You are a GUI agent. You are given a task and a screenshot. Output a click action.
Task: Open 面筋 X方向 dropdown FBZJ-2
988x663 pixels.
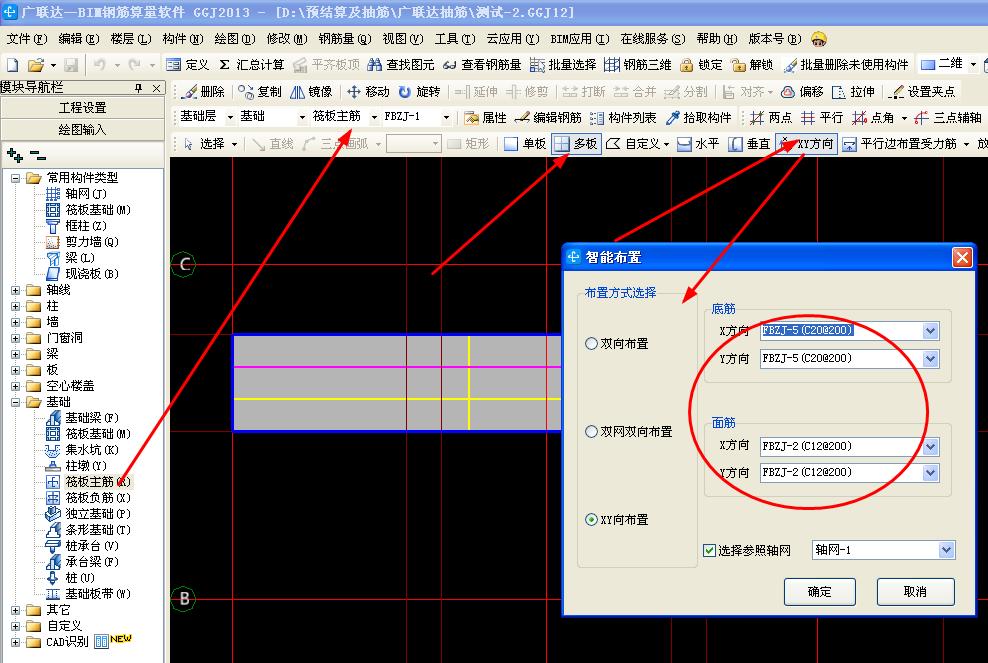pos(931,447)
